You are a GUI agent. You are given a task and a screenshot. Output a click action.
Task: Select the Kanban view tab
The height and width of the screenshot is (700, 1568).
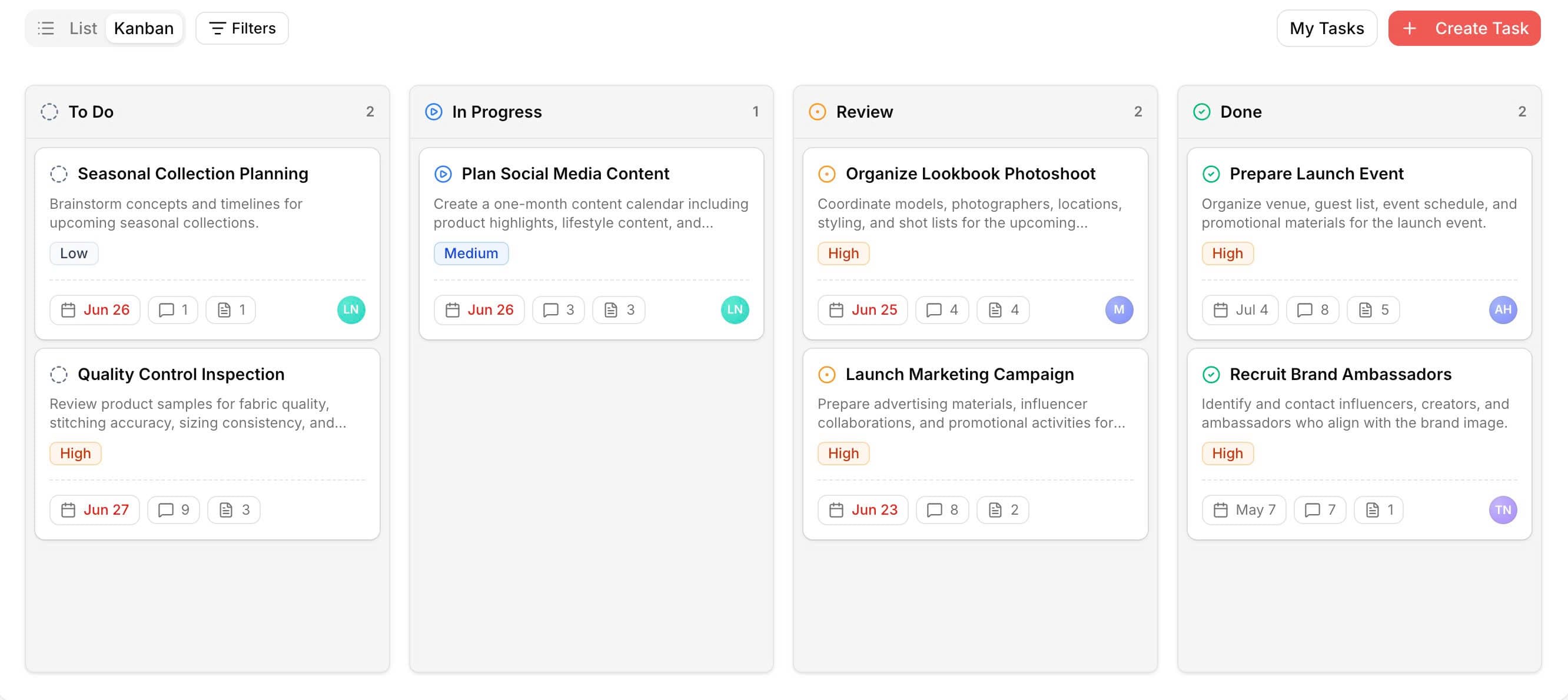pyautogui.click(x=144, y=28)
